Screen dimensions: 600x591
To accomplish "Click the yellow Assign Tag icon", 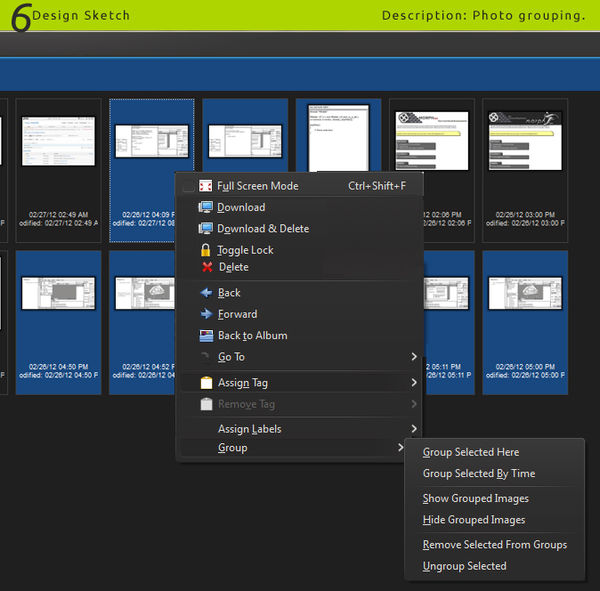I will 206,383.
